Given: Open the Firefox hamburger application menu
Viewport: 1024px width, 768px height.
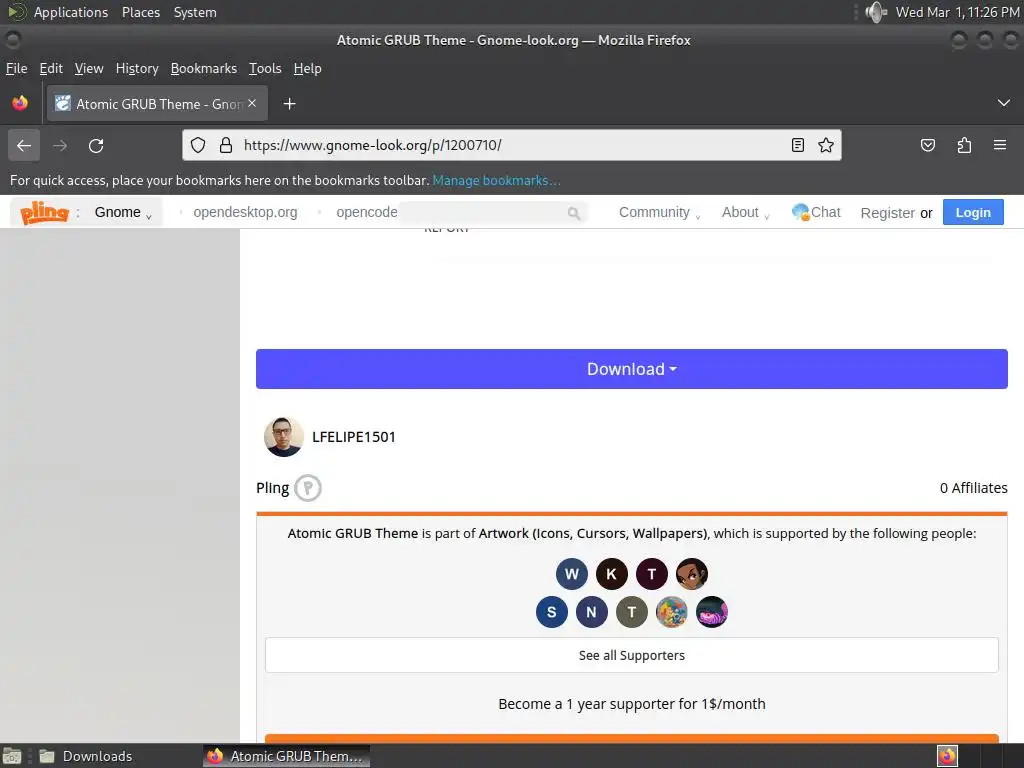Looking at the screenshot, I should point(1000,145).
